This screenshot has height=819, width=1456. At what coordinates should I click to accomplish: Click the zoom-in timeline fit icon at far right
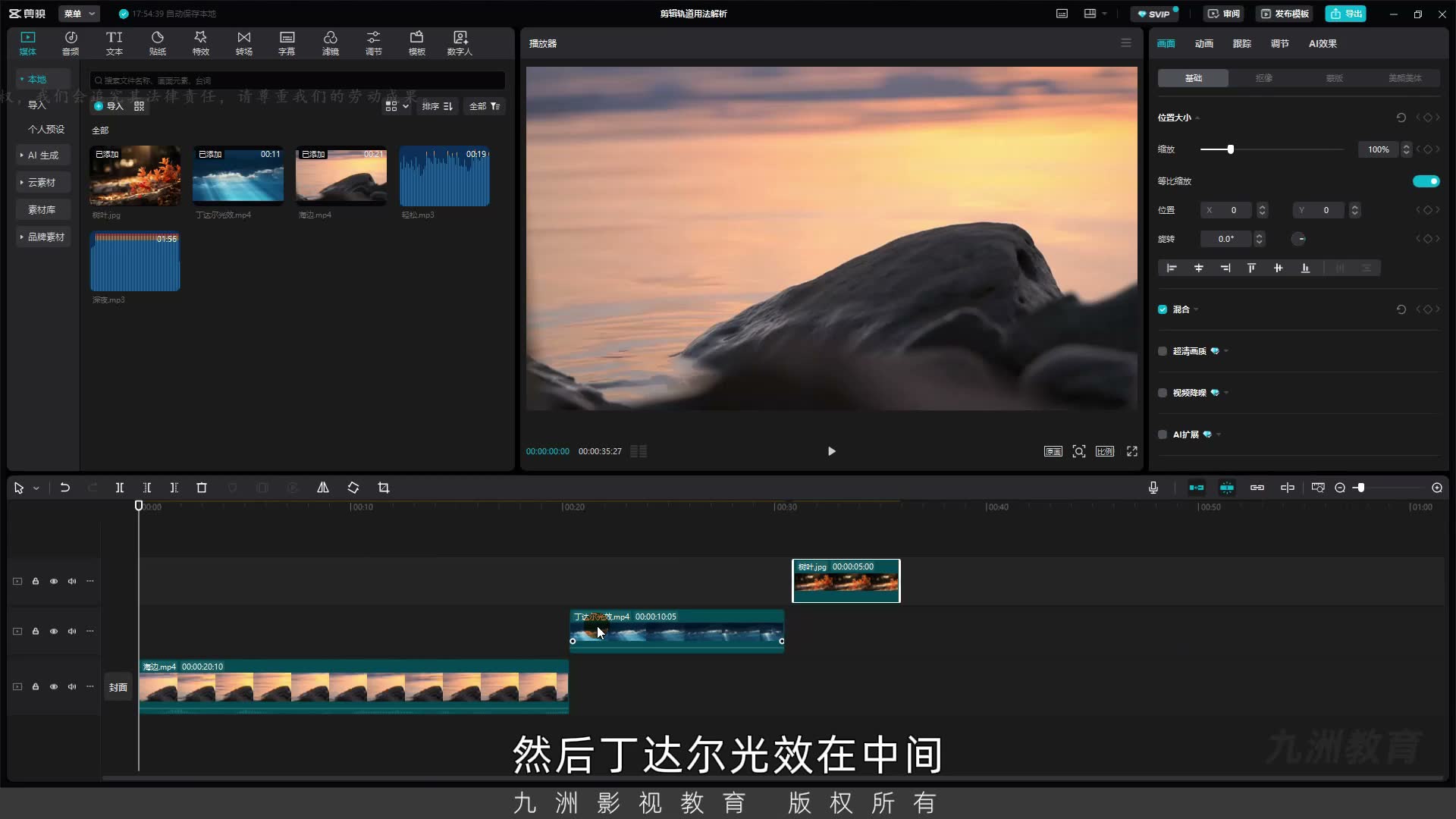pos(1437,488)
